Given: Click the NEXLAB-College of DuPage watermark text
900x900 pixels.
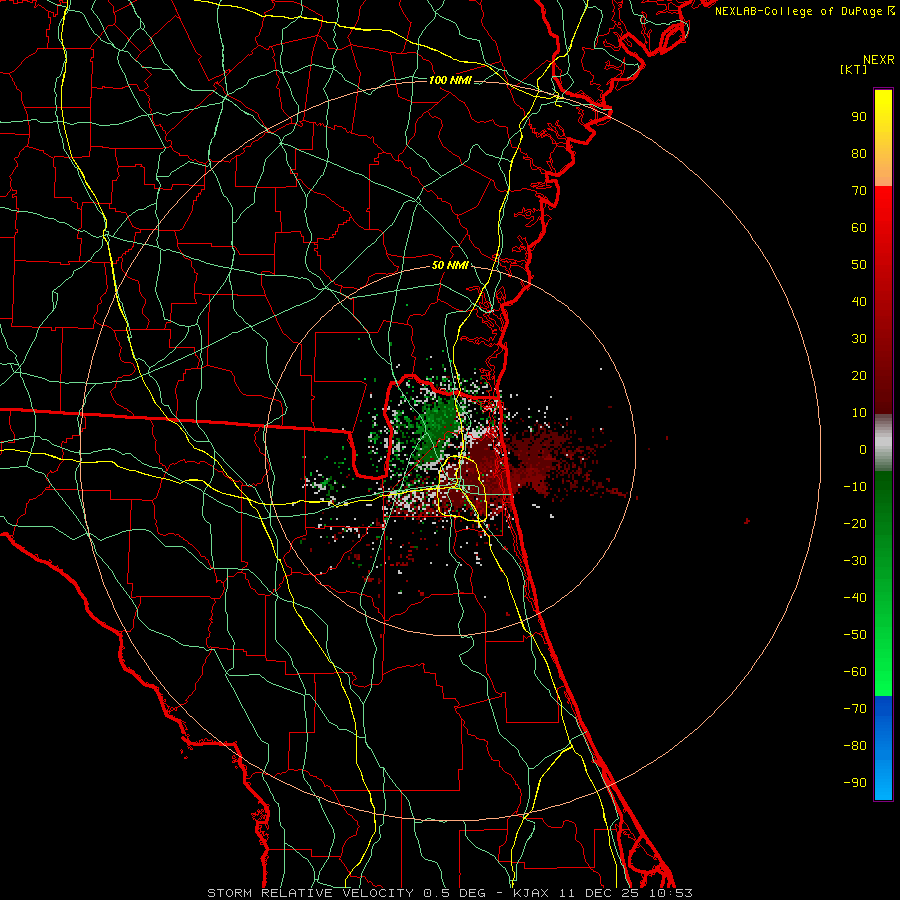Looking at the screenshot, I should [x=804, y=11].
